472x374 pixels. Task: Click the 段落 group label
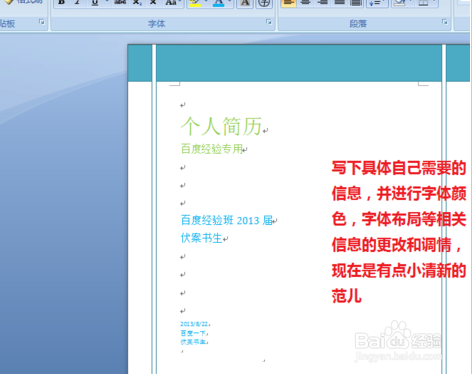(358, 24)
